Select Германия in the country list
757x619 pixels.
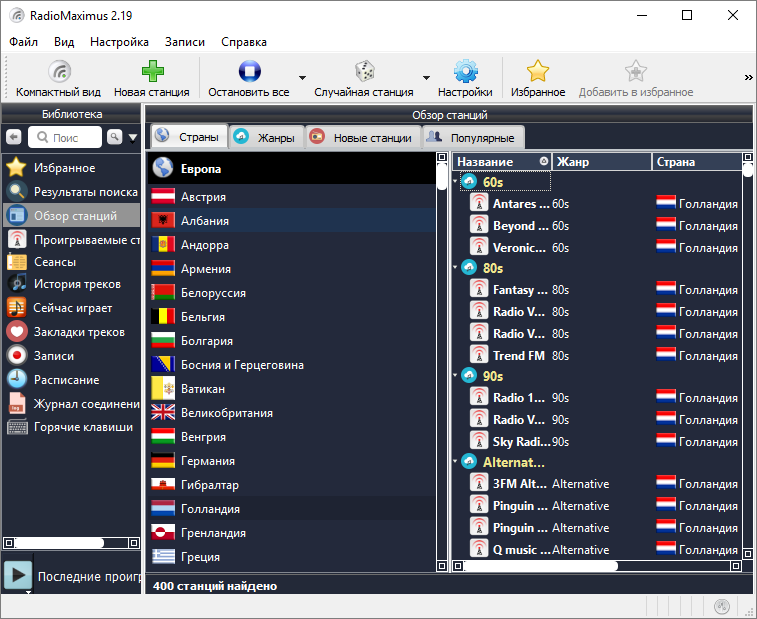[207, 461]
